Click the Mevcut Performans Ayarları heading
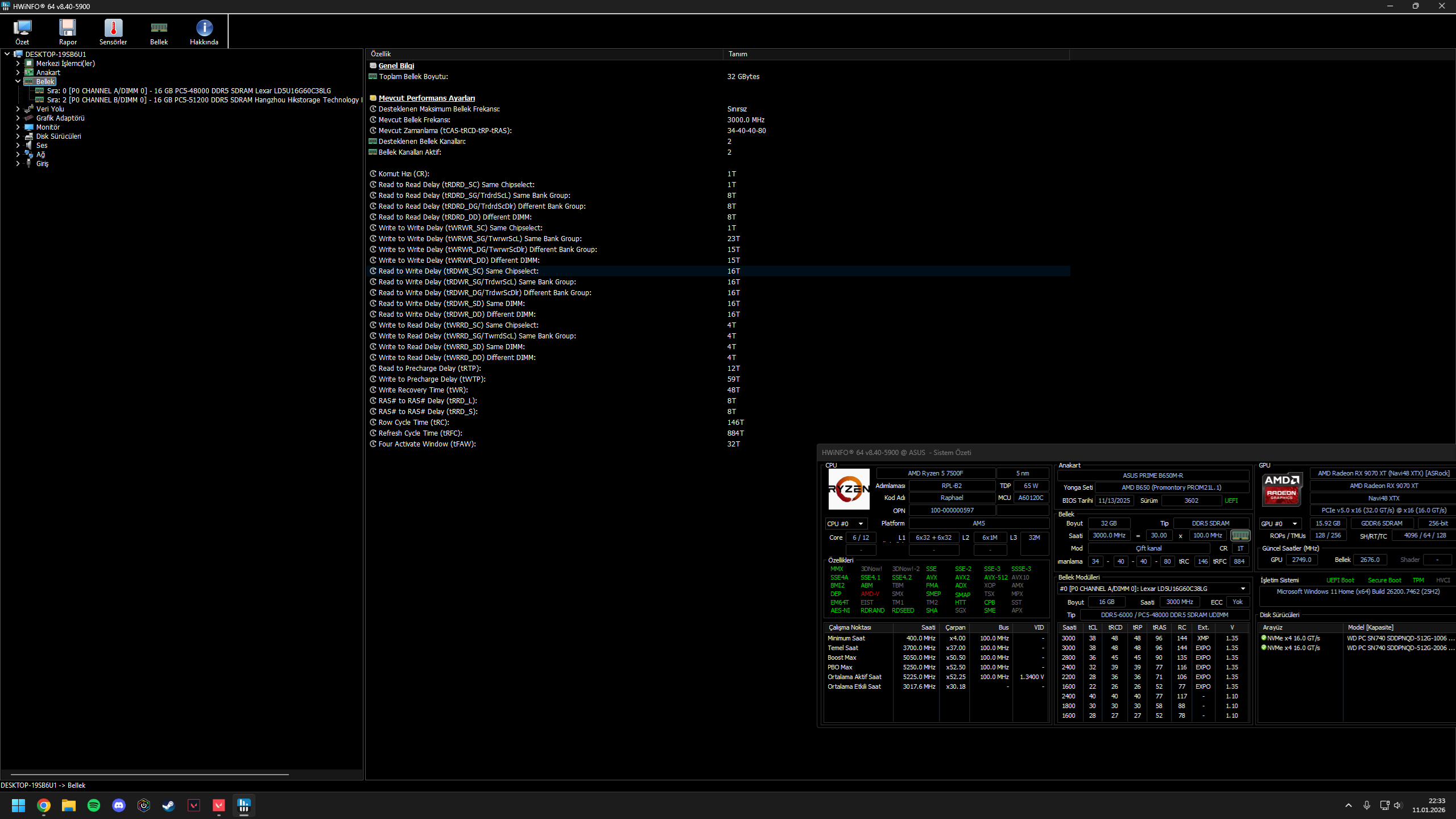This screenshot has width=1456, height=819. (427, 98)
